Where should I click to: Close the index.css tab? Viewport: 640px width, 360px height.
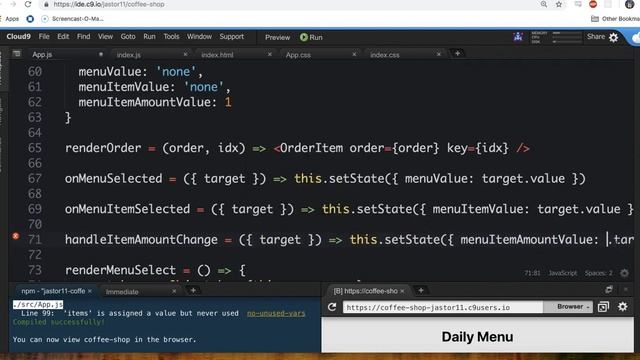(439, 54)
